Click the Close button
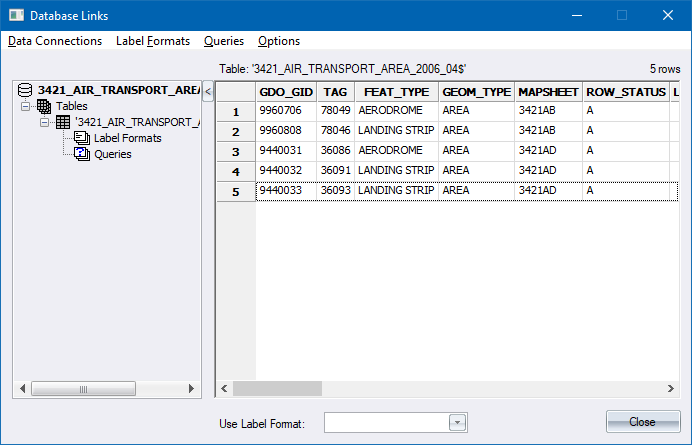Screen dimensions: 692x445 642,422
